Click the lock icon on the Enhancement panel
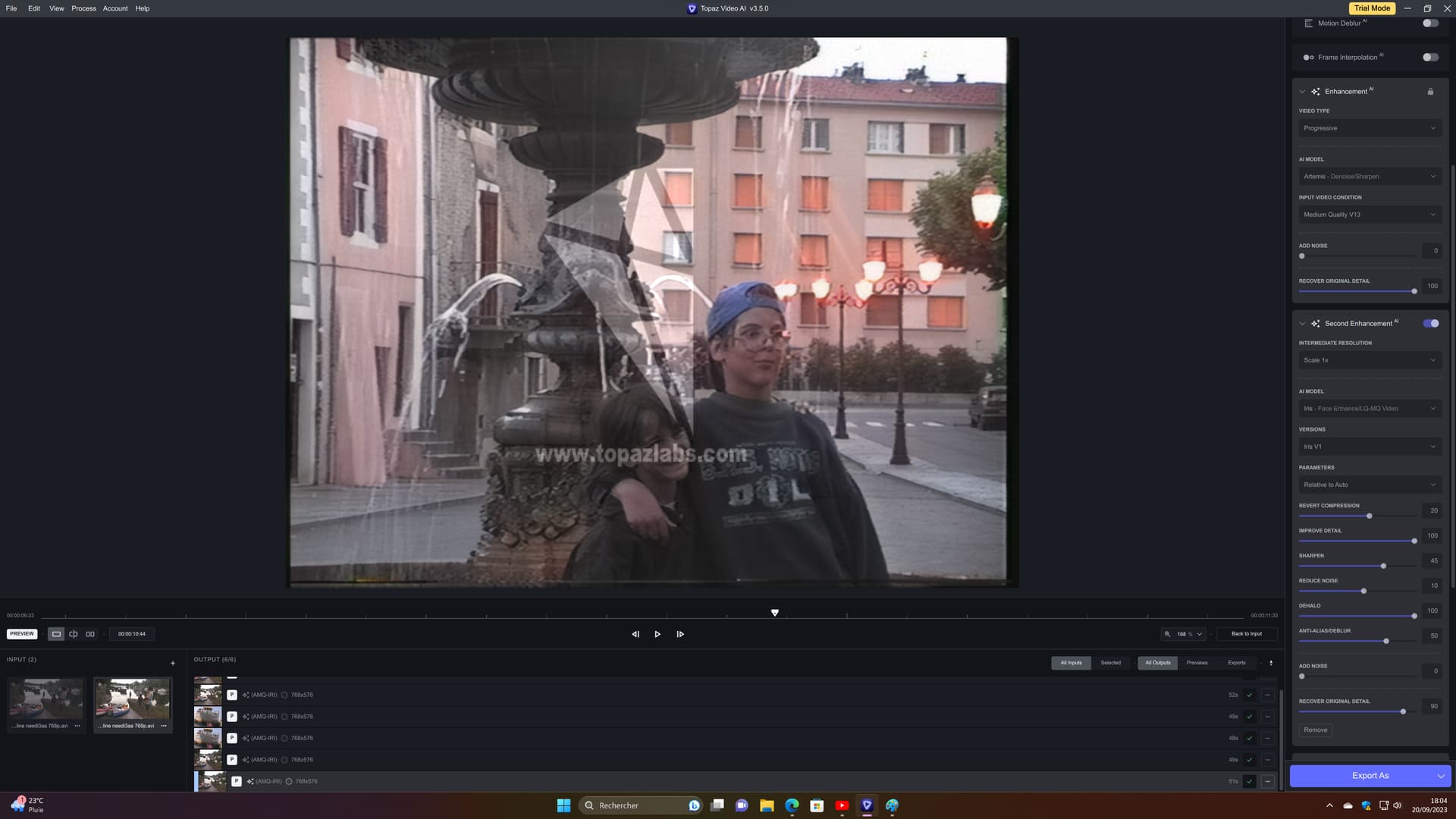The height and width of the screenshot is (819, 1456). point(1430,91)
